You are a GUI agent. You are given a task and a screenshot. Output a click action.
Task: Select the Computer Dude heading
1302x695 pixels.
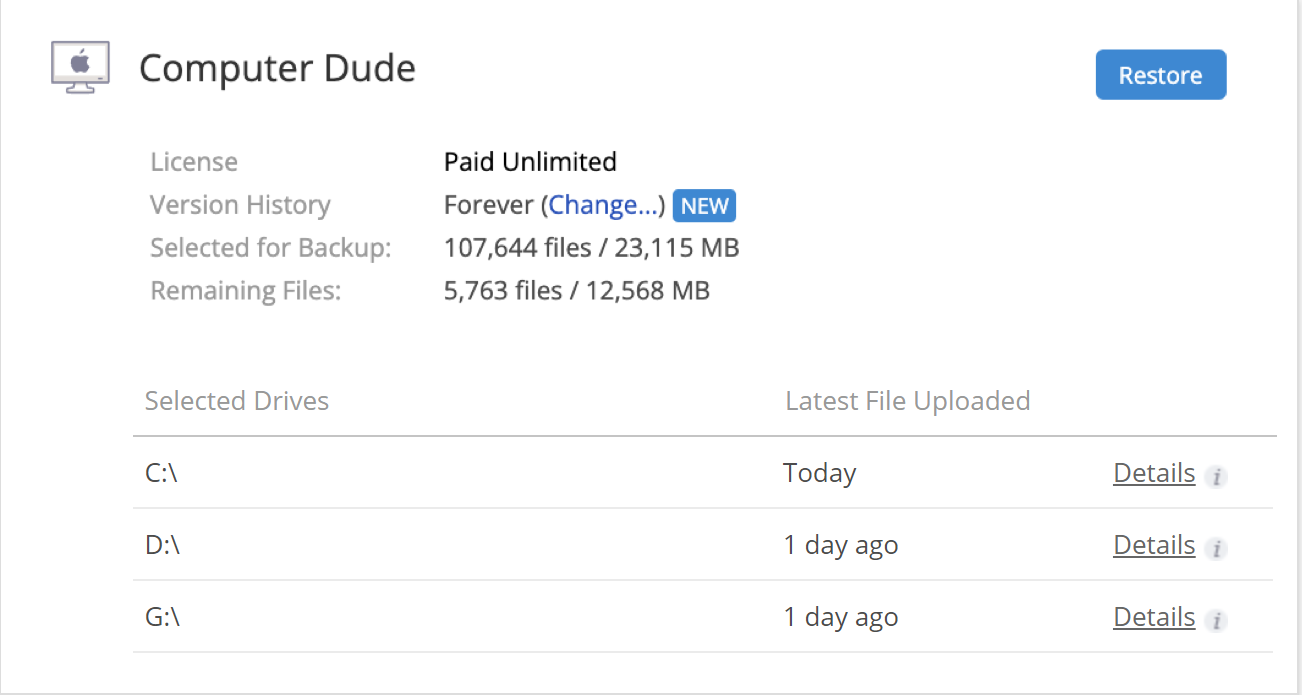point(277,68)
